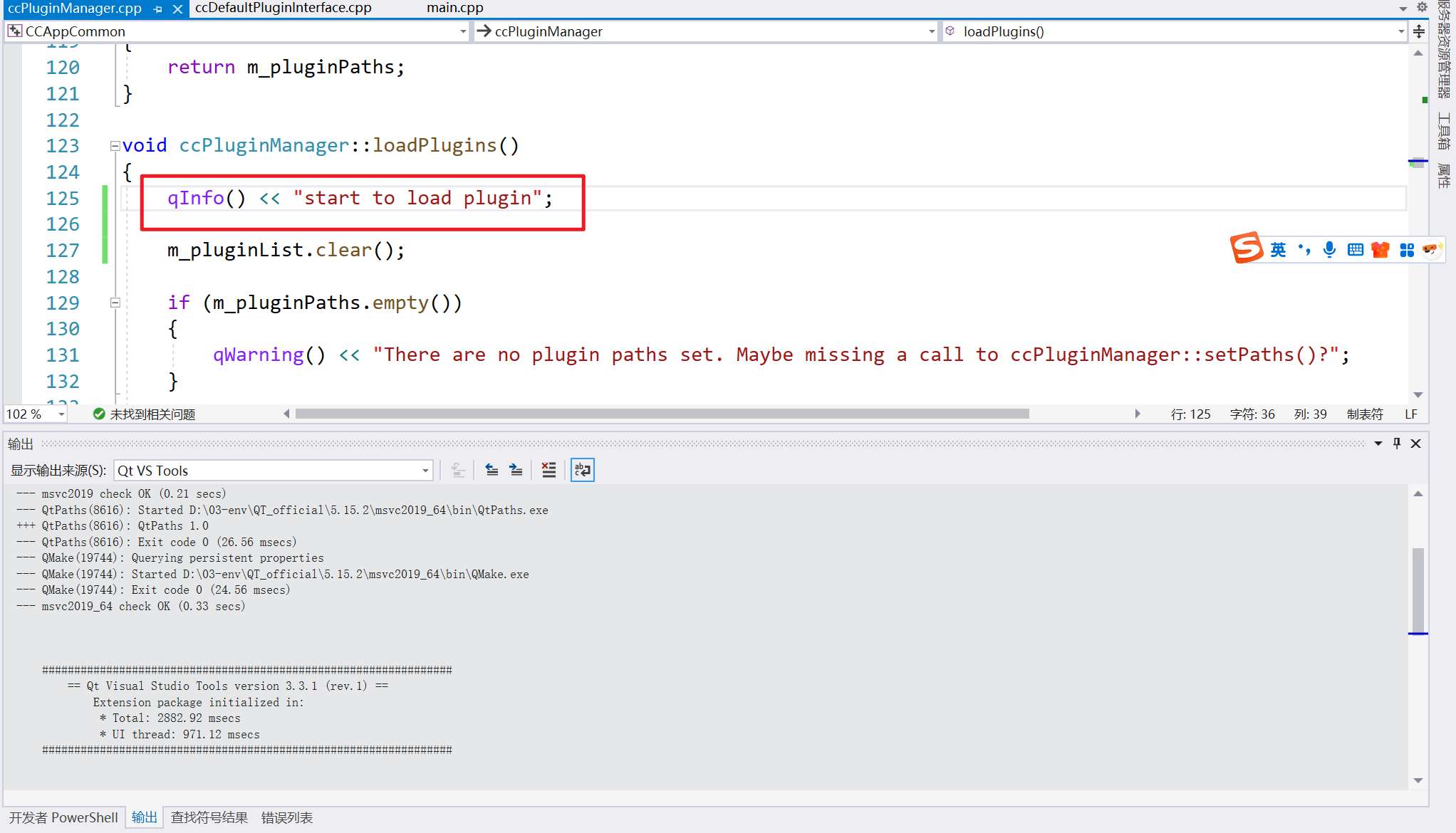The height and width of the screenshot is (833, 1456).
Task: Open the editor settings gear icon
Action: pyautogui.click(x=1421, y=7)
